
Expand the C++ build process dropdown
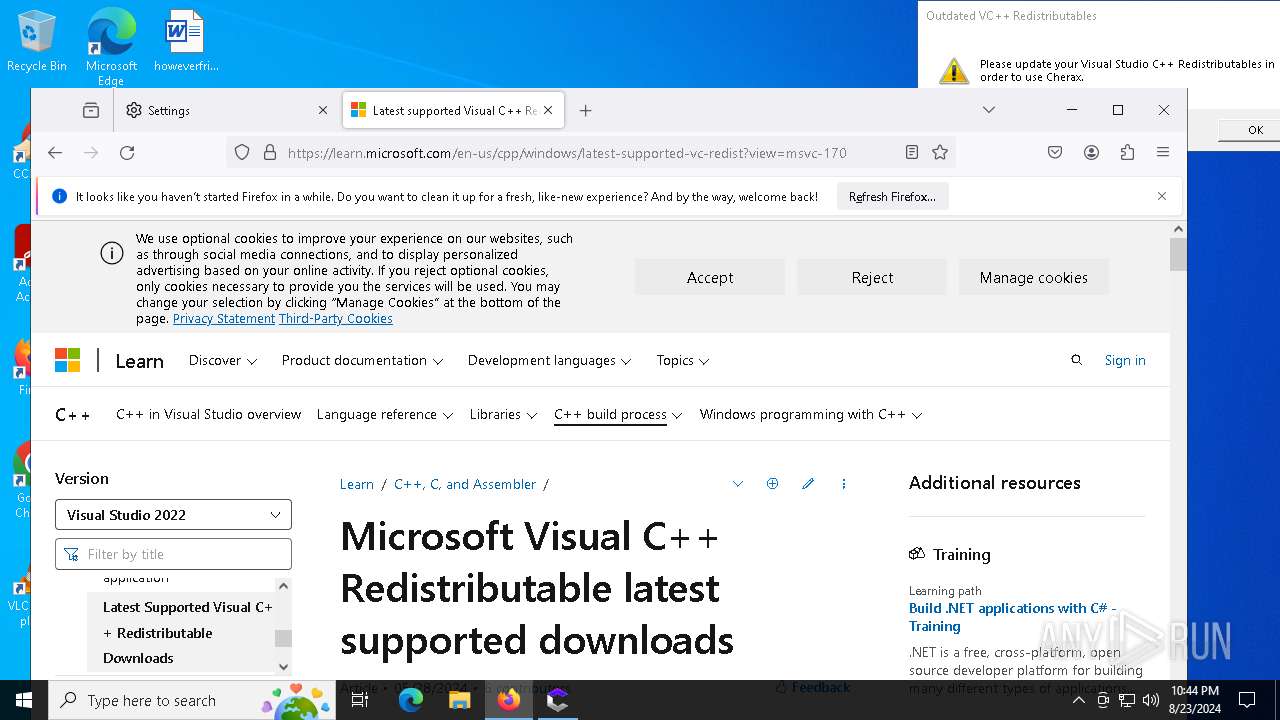click(618, 414)
